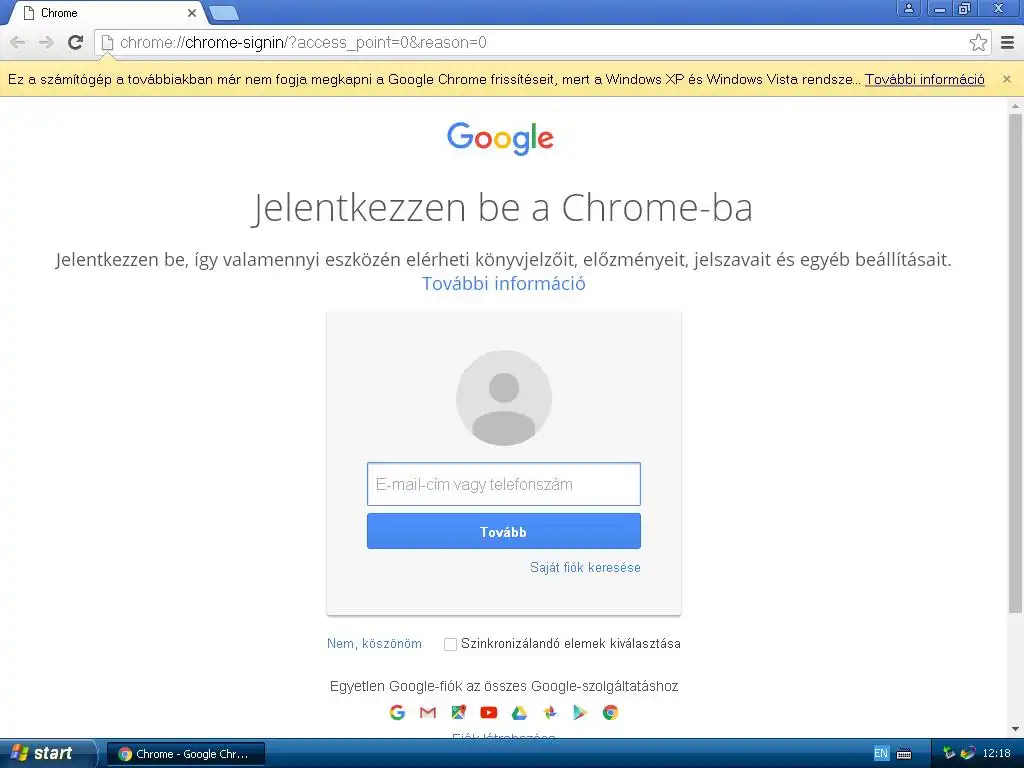Viewport: 1024px width, 768px height.
Task: Click the Chrome service icon
Action: tap(611, 712)
